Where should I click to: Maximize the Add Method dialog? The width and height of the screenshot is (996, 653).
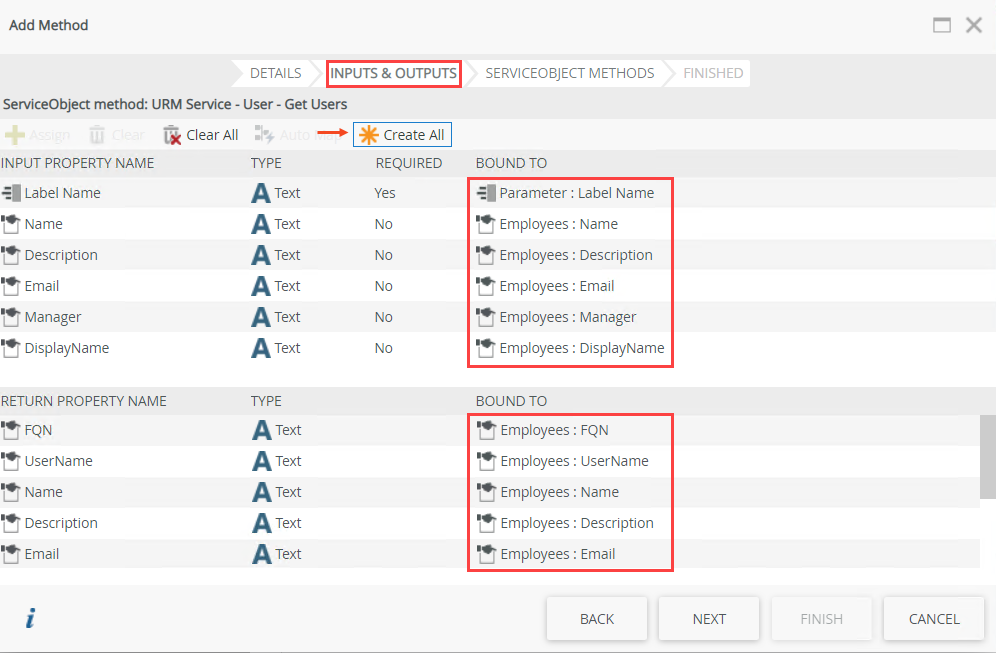coord(941,25)
